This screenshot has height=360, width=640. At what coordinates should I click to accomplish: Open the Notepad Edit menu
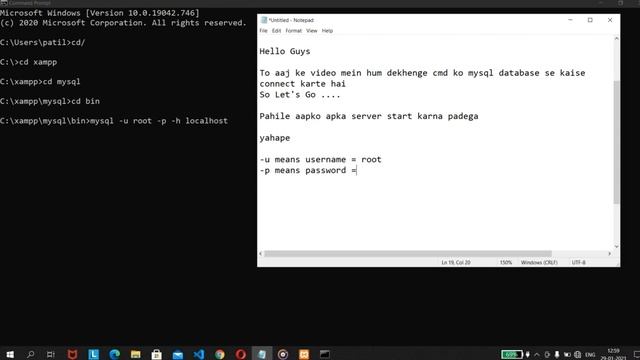pyautogui.click(x=276, y=31)
